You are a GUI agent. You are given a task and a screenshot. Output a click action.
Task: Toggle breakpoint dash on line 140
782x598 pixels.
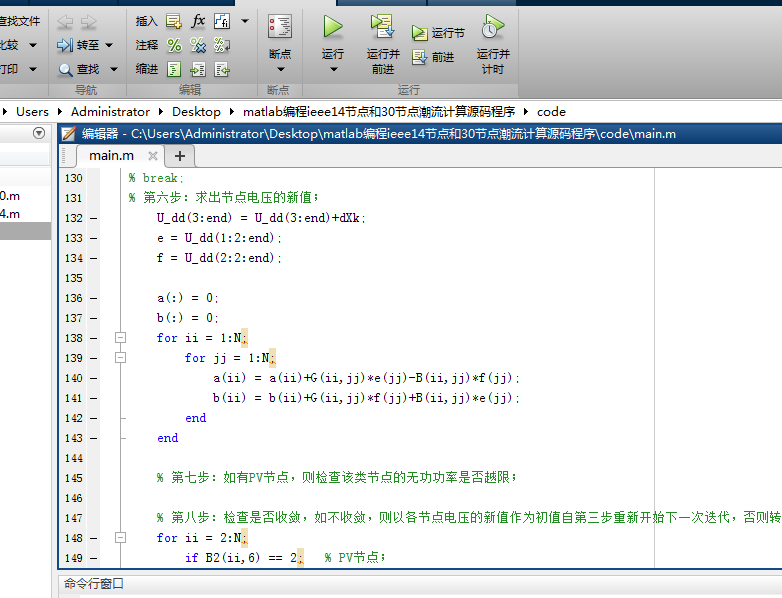94,379
